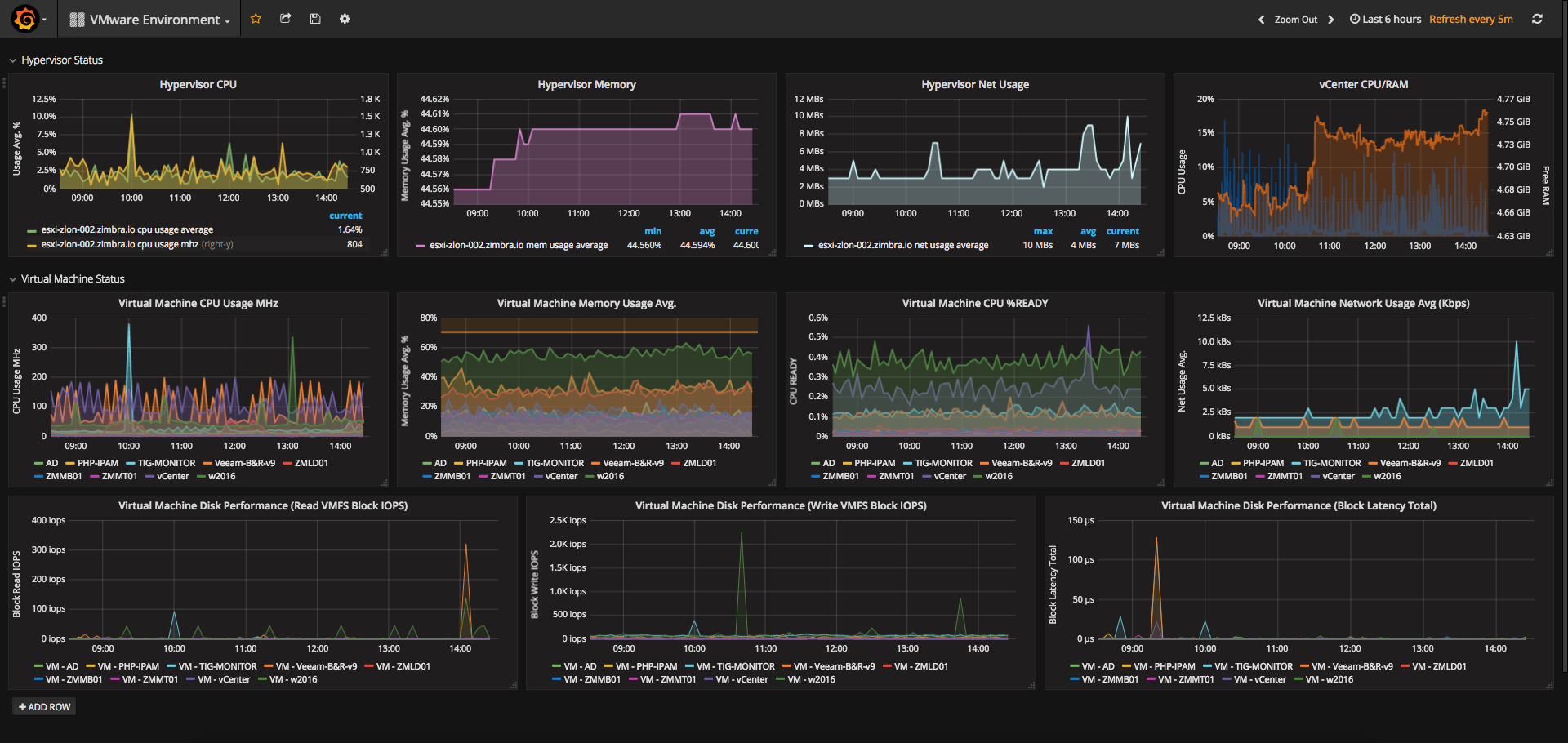Open the vCenter CPU/RAM panel title menu
The height and width of the screenshot is (743, 1568).
tap(1363, 84)
